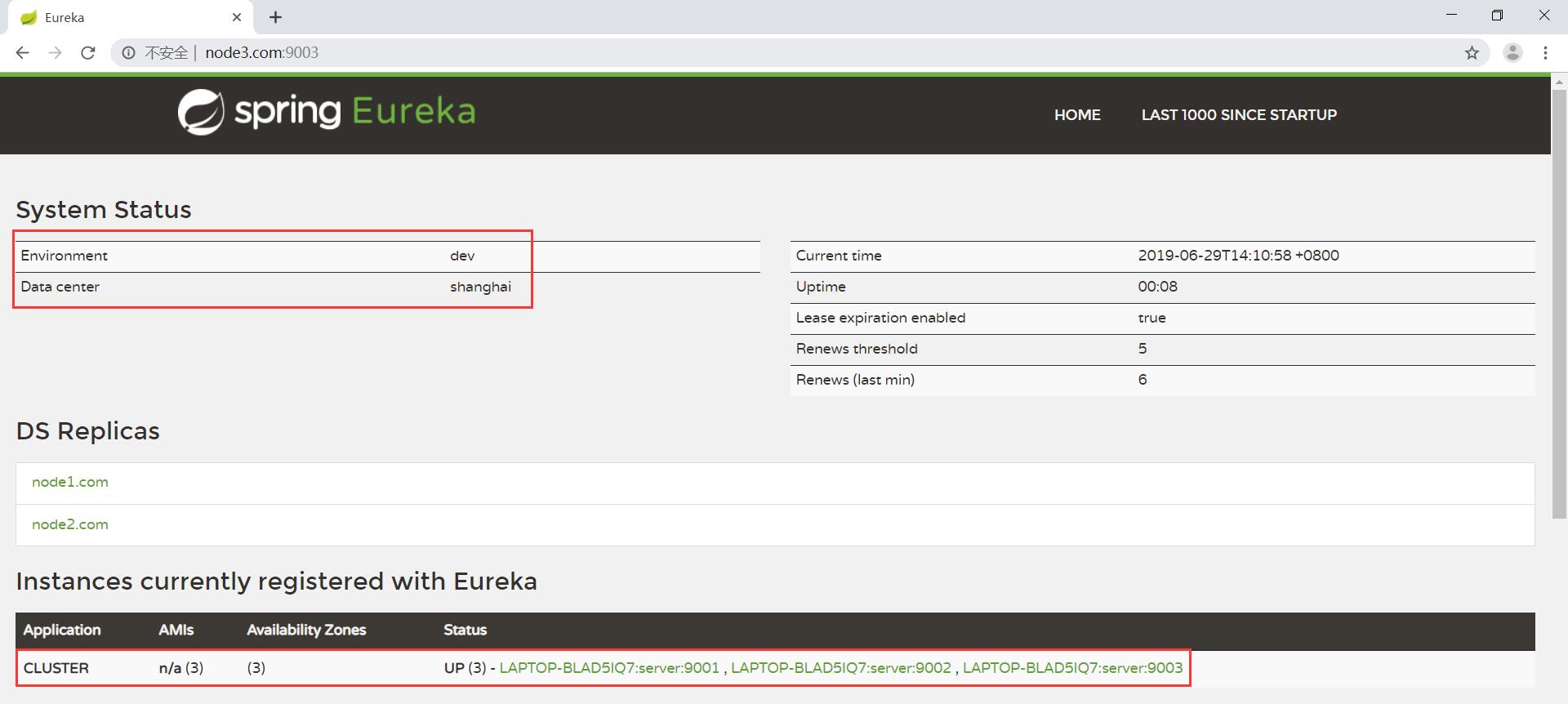The height and width of the screenshot is (704, 1568).
Task: Click the Renews (last min) value 6
Action: coord(1143,380)
